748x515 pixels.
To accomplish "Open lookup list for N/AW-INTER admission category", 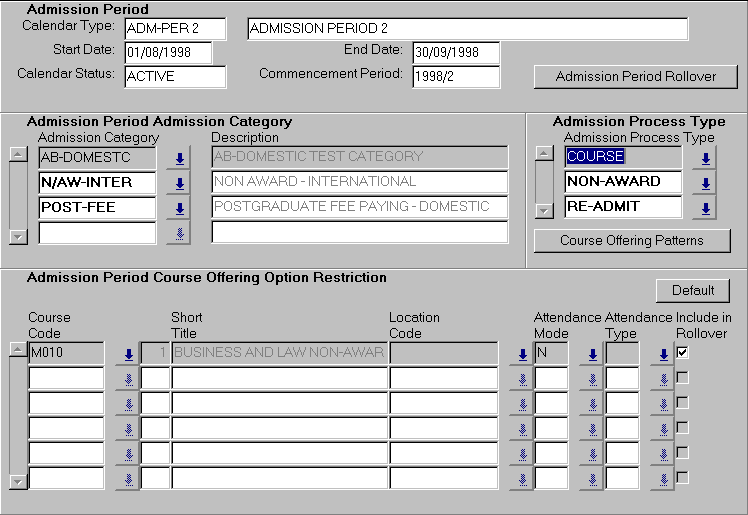I will coord(180,183).
